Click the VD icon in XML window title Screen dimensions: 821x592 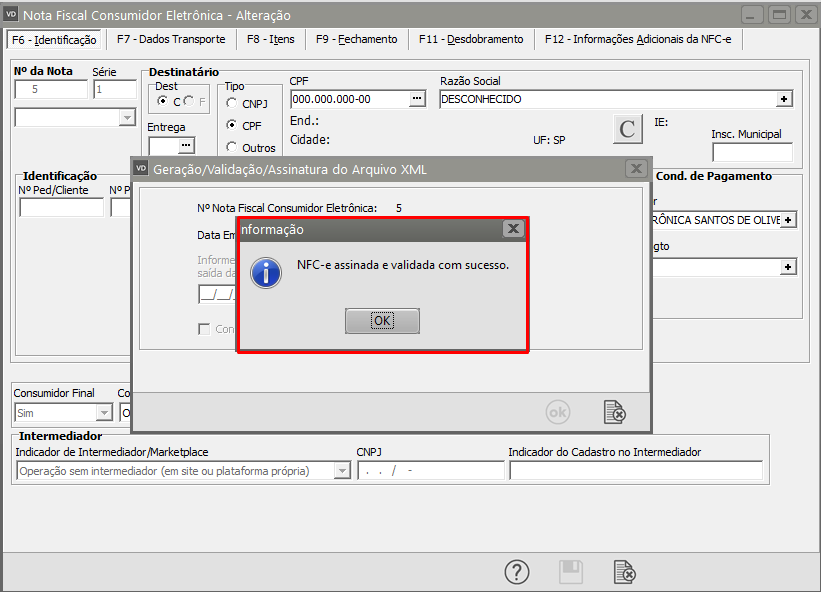coord(141,169)
